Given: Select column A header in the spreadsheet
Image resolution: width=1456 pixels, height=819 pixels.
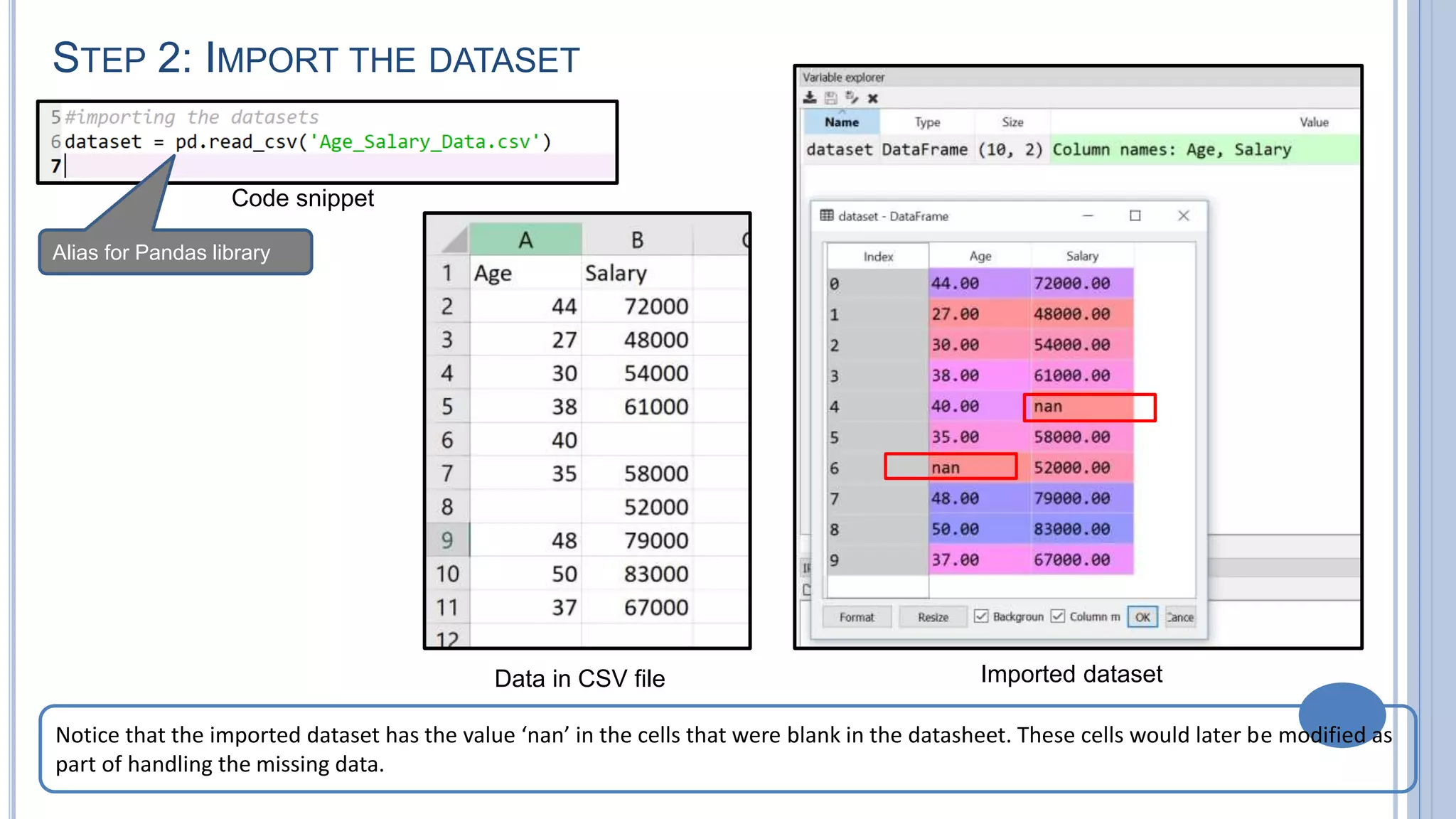Looking at the screenshot, I should pos(525,240).
